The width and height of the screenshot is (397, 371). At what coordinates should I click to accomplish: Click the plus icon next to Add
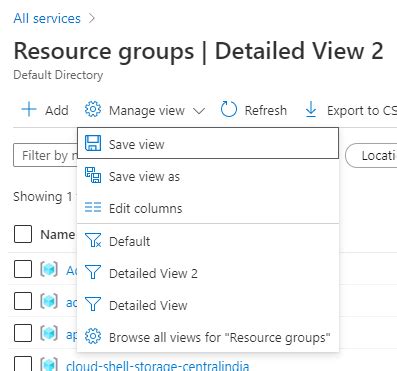29,110
